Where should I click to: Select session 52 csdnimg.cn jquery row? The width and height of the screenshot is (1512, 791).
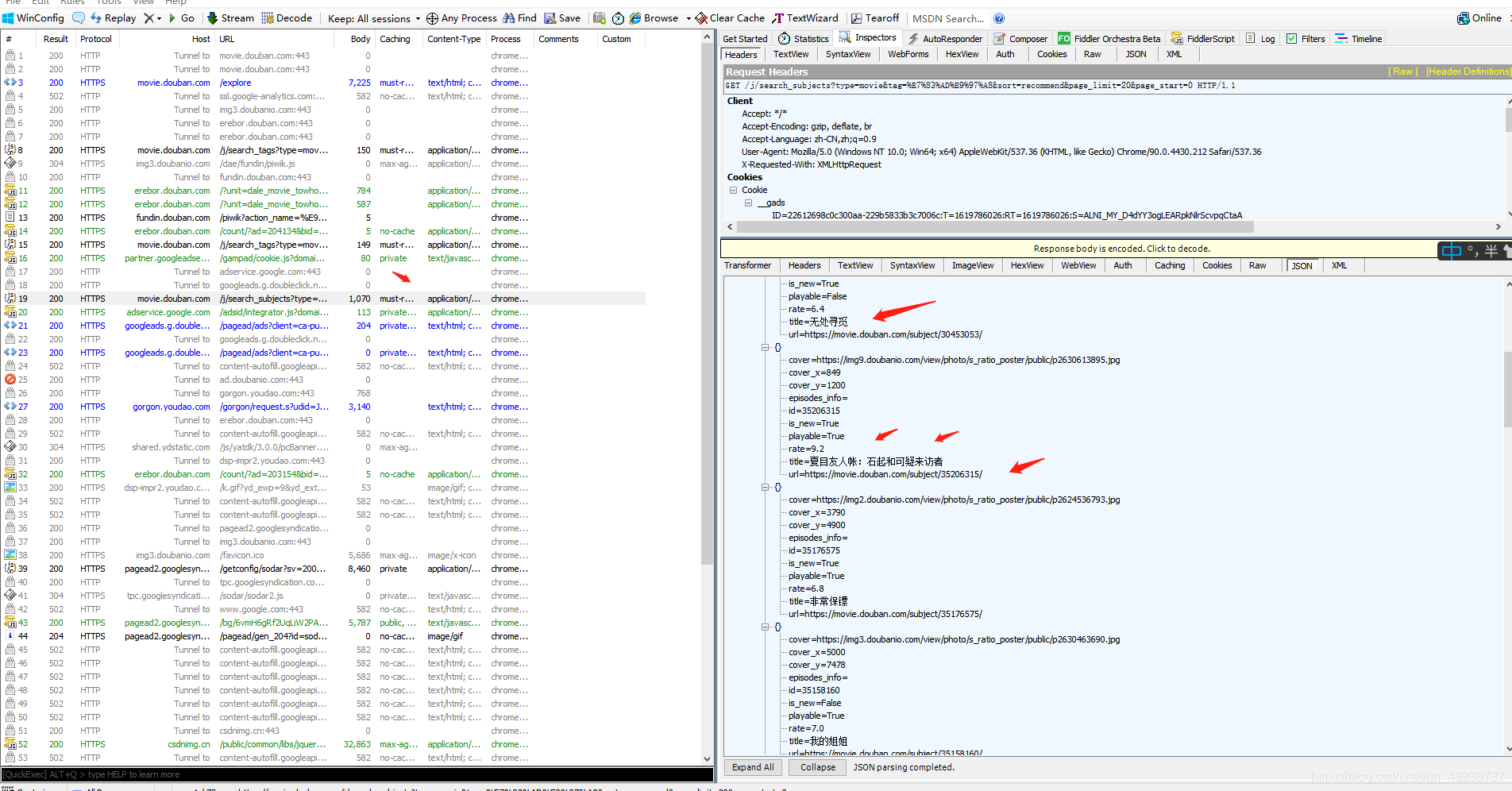point(323,745)
